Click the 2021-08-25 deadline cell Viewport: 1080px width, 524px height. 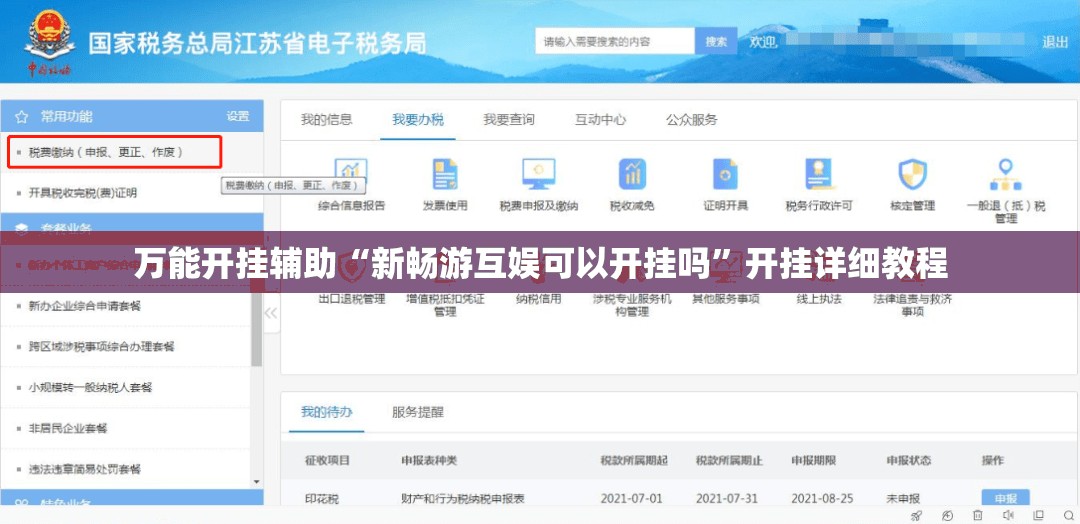(x=822, y=499)
